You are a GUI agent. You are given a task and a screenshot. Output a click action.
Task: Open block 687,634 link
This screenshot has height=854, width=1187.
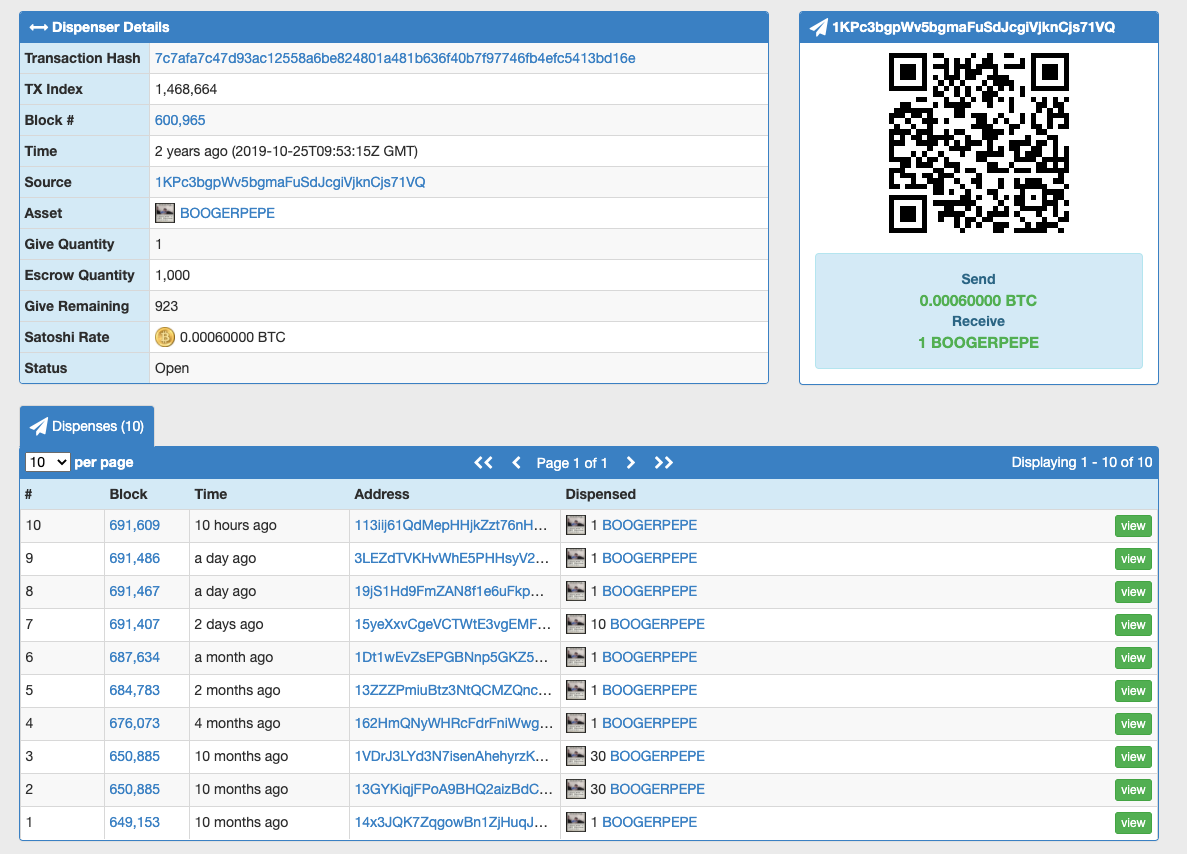[135, 657]
